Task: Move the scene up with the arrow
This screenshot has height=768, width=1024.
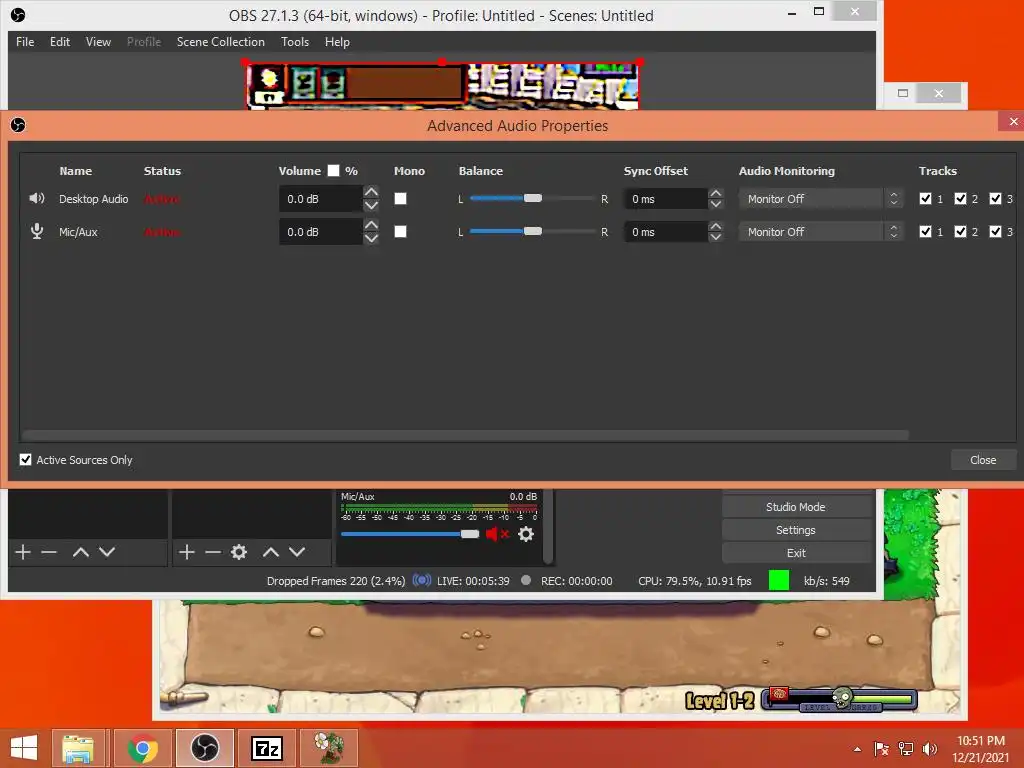Action: (80, 552)
